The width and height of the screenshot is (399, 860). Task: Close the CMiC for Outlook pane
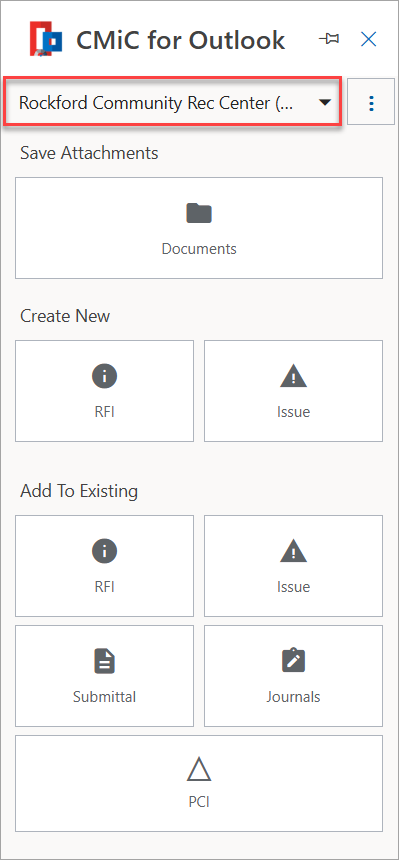[x=368, y=39]
